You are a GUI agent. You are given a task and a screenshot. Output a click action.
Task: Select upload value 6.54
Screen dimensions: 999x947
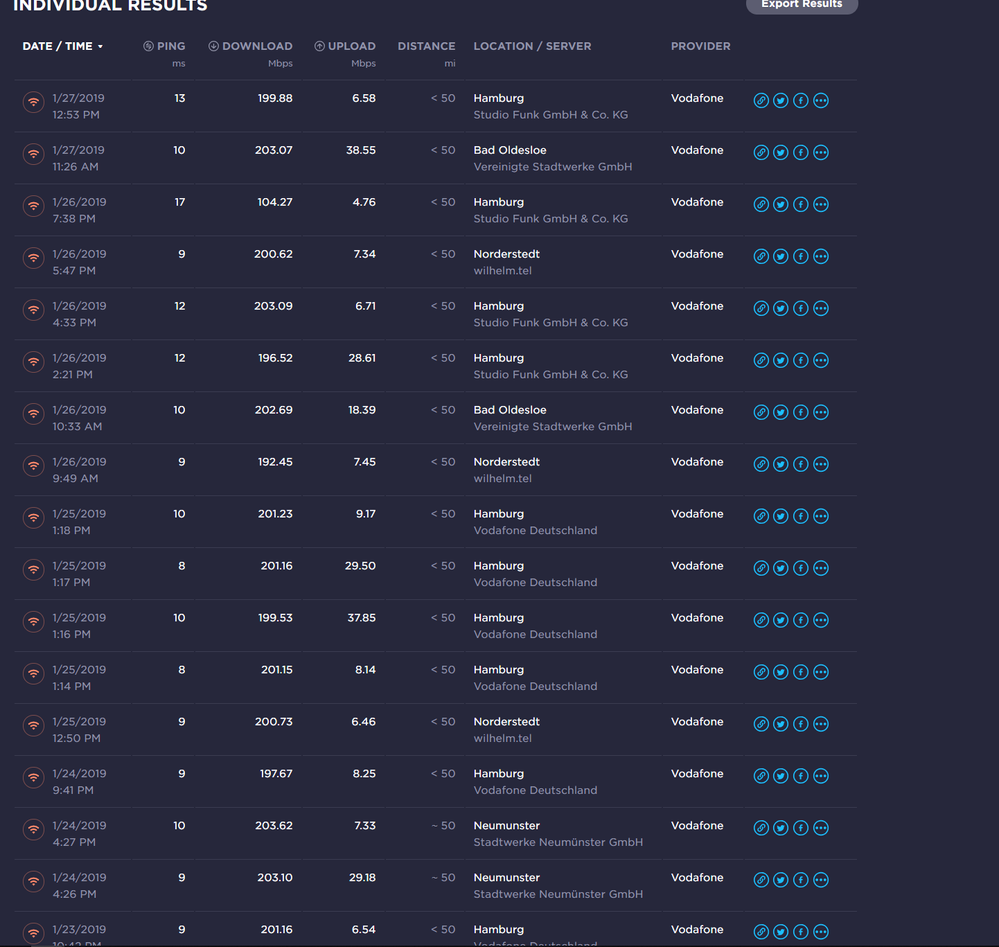point(364,930)
